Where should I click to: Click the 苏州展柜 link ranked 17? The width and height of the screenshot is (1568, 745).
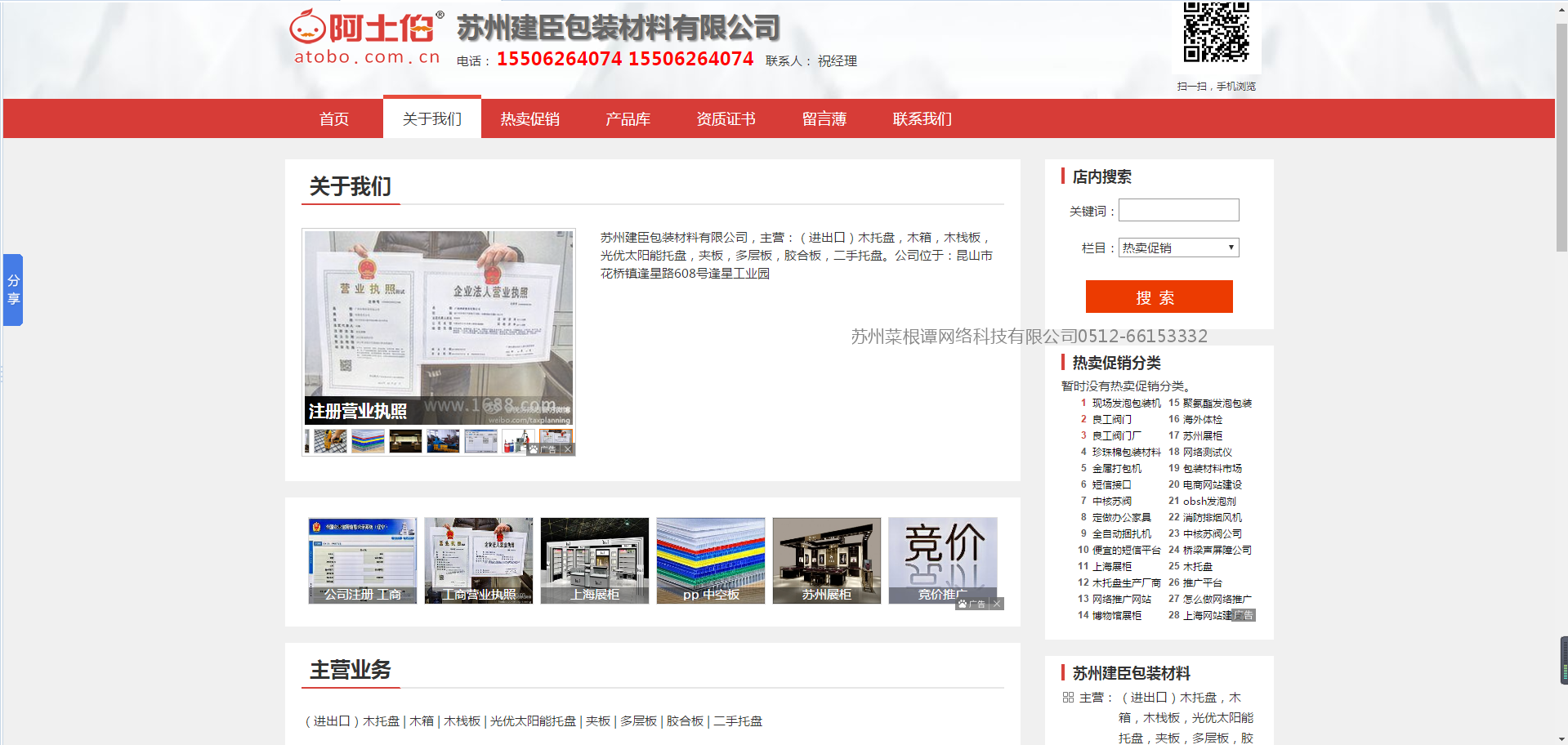(1203, 435)
